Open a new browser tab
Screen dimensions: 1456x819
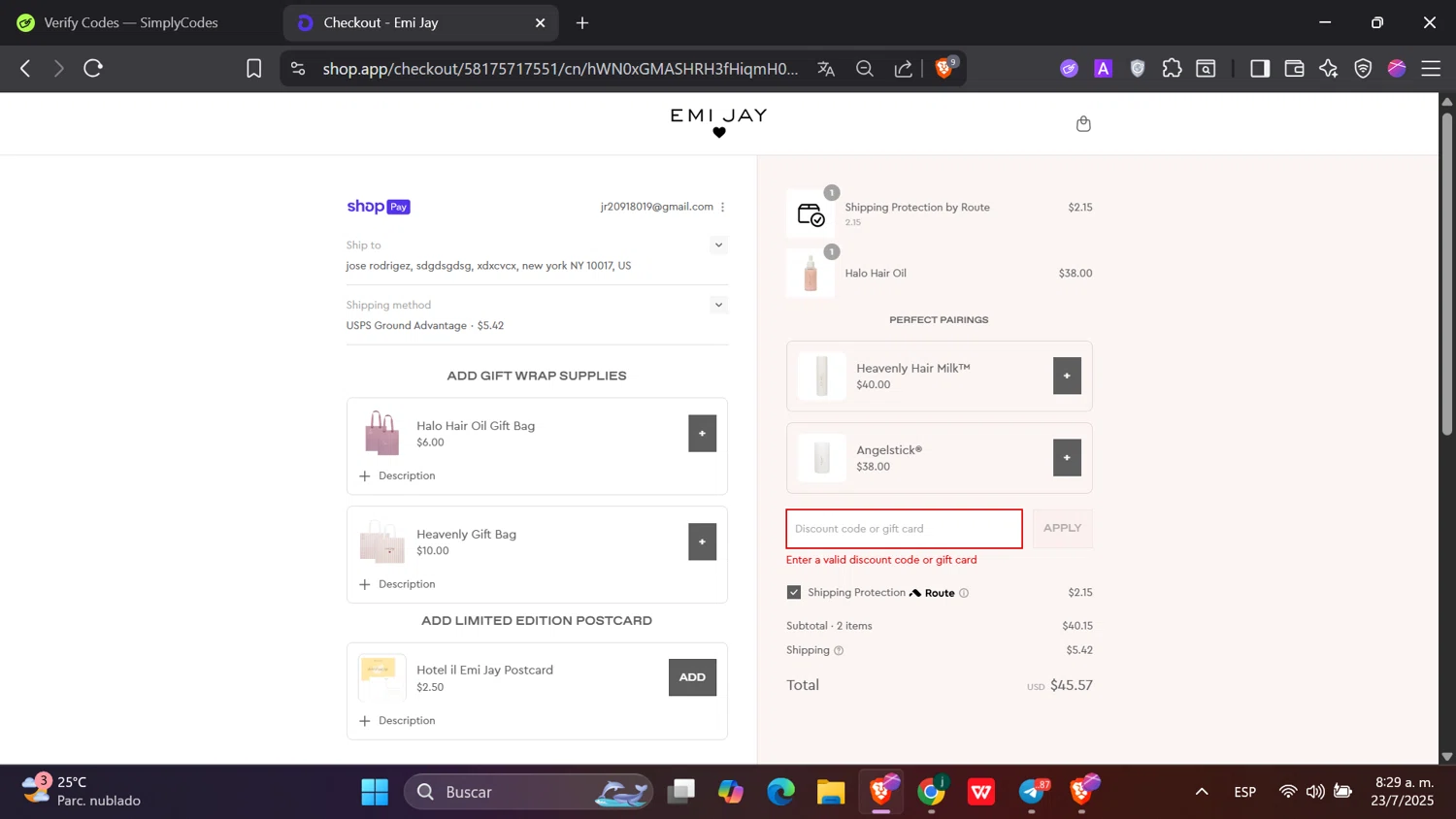[x=582, y=22]
